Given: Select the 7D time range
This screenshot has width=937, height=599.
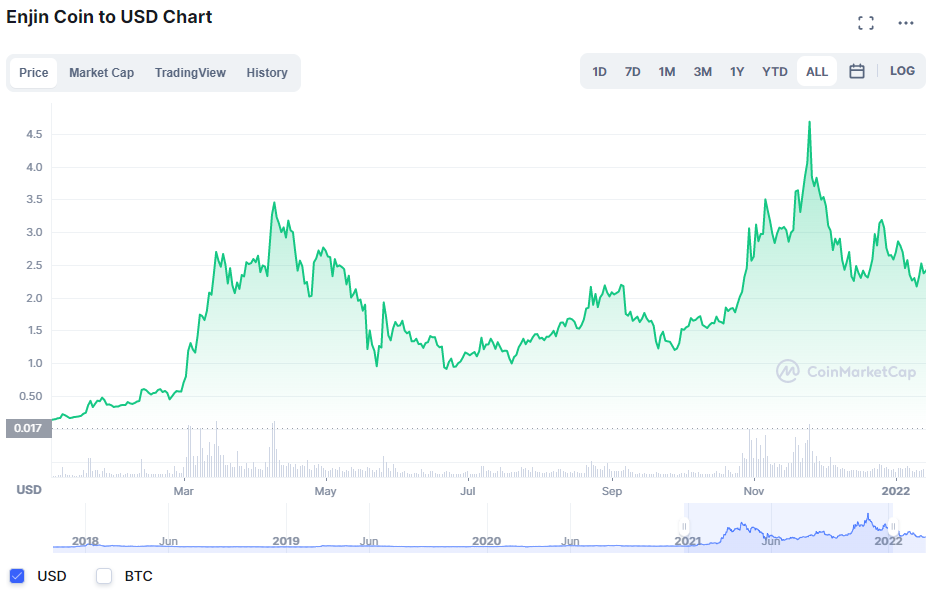Looking at the screenshot, I should coord(632,71).
